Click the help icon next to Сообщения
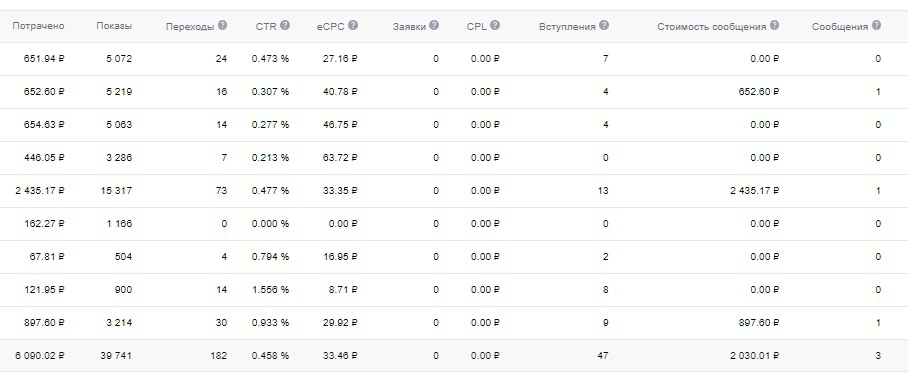This screenshot has height=375, width=908. pos(876,26)
